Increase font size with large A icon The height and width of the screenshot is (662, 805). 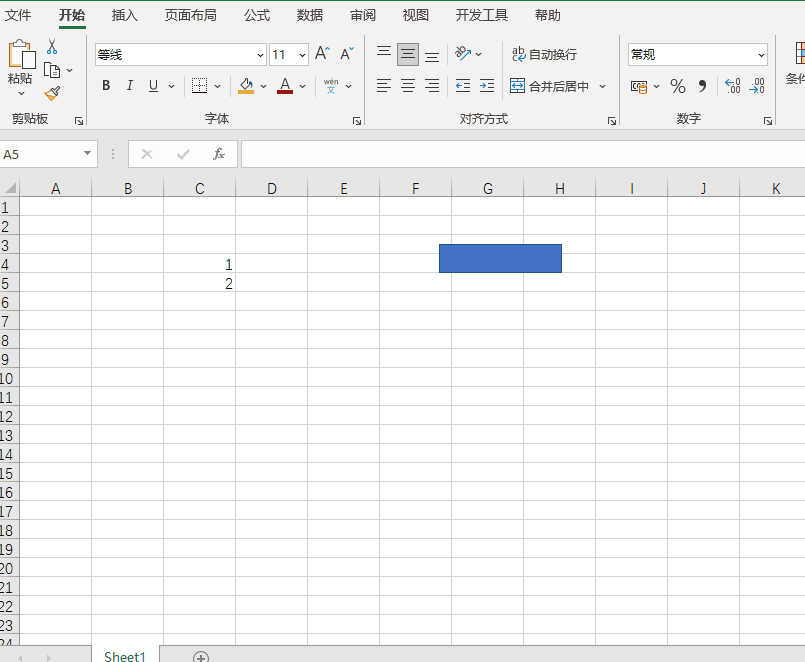coord(322,53)
